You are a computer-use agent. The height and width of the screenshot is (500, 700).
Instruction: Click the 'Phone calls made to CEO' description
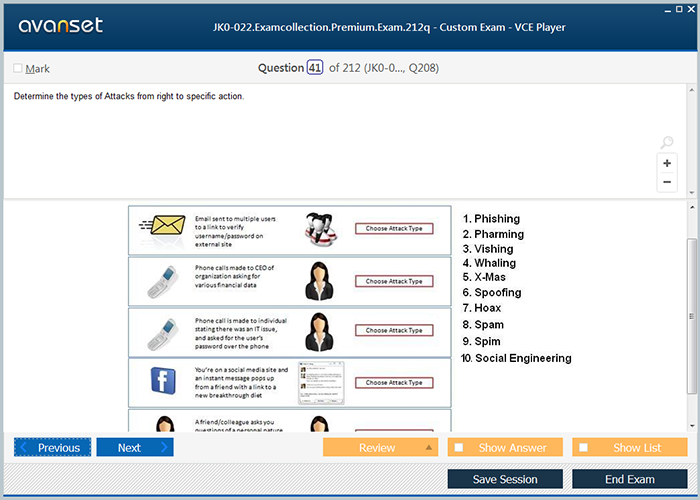coord(234,276)
